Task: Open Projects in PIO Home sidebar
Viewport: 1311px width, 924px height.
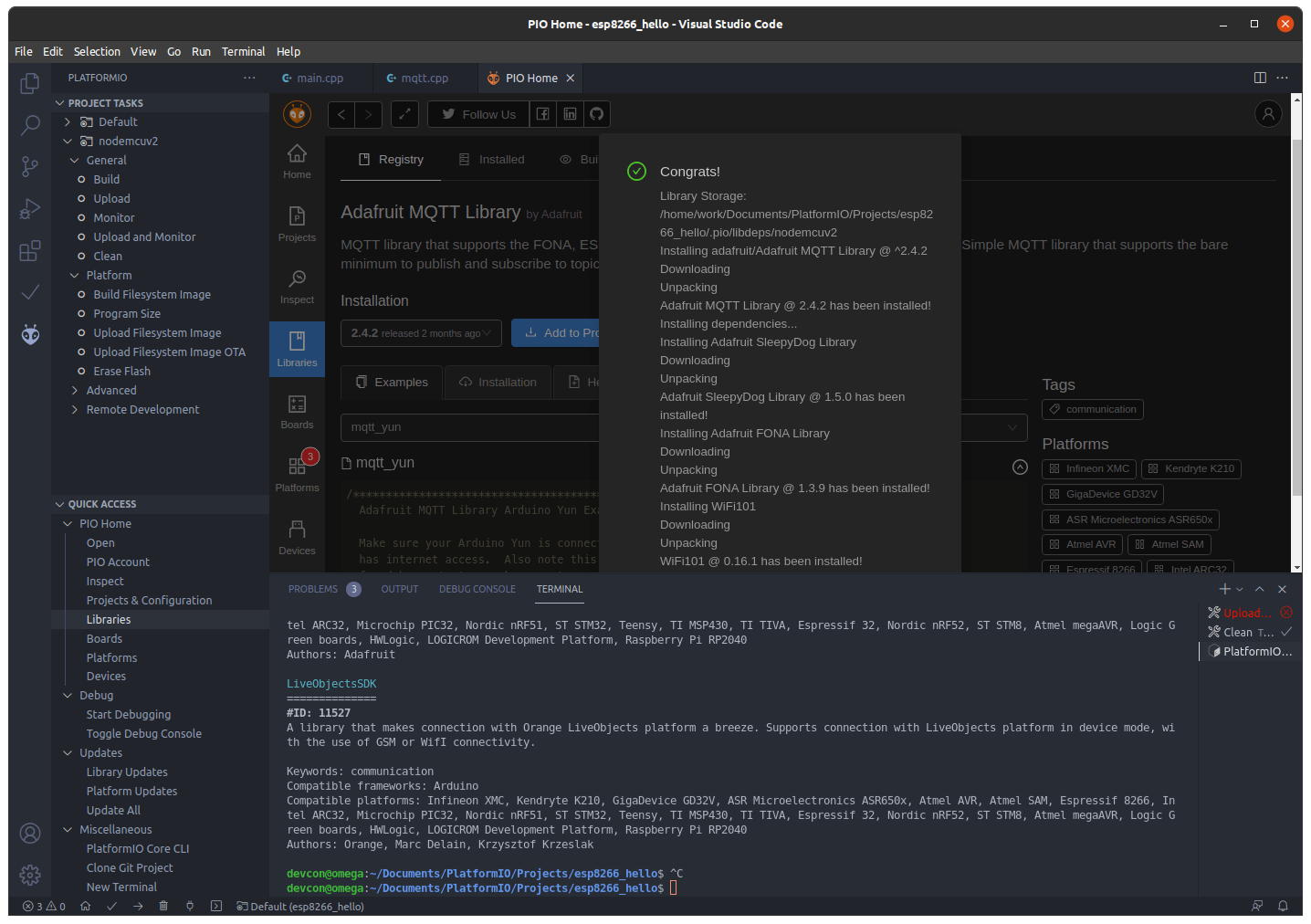Action: (297, 225)
